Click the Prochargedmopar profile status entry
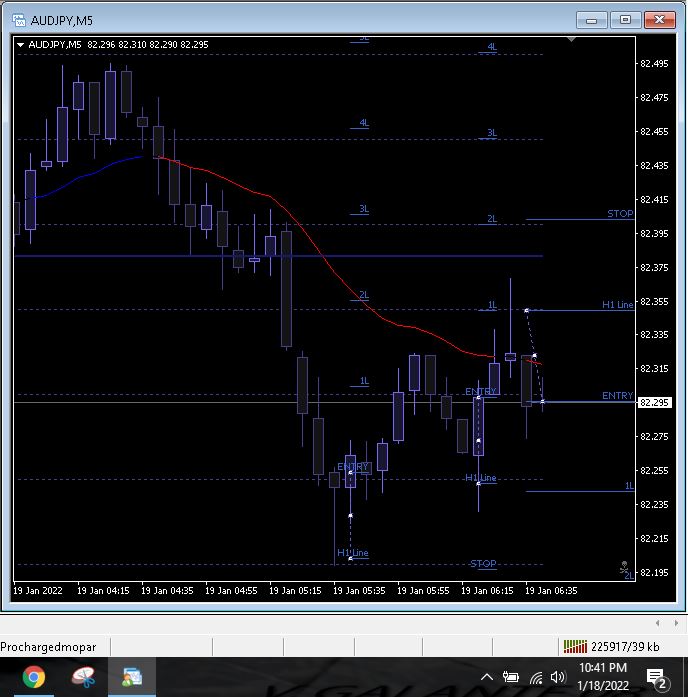 tap(48, 647)
